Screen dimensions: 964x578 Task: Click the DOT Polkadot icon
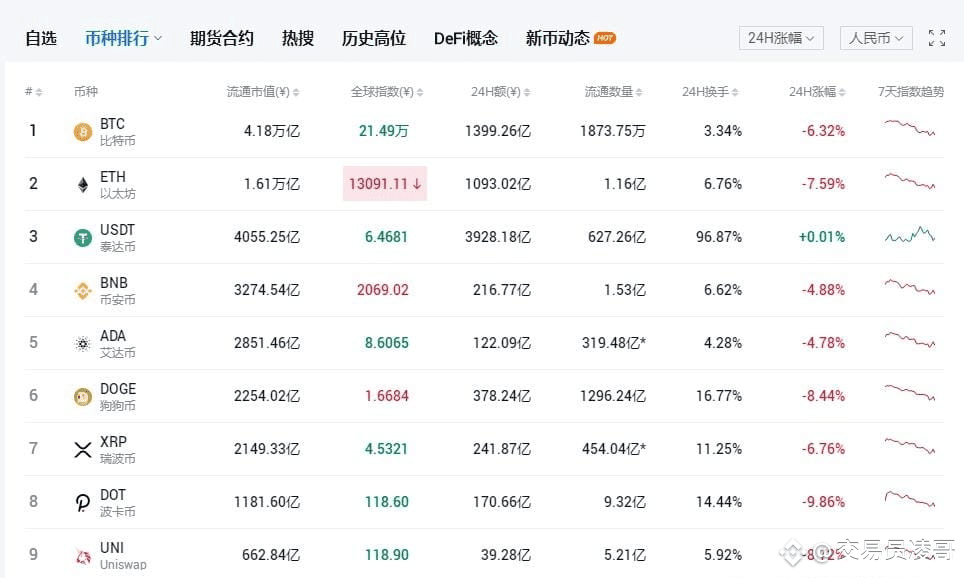click(x=82, y=503)
